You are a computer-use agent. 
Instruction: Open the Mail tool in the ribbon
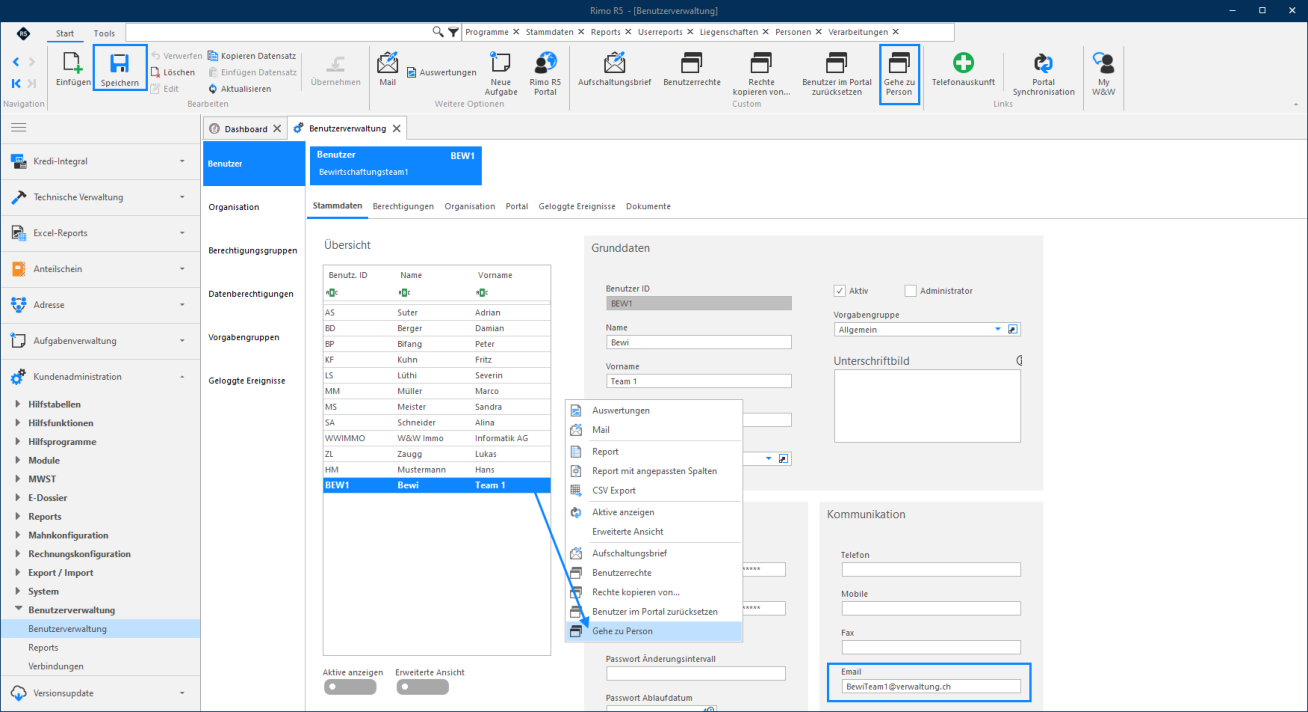coord(387,69)
